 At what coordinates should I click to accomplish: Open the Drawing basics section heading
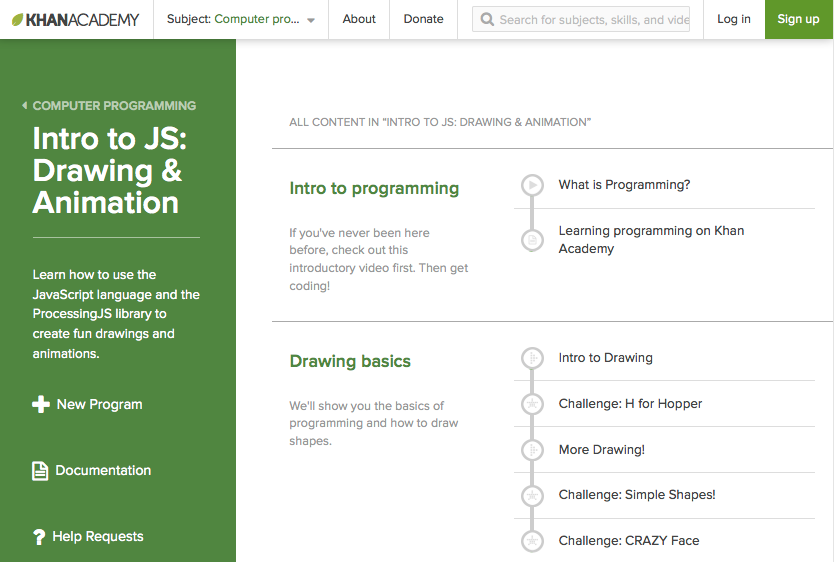click(350, 362)
